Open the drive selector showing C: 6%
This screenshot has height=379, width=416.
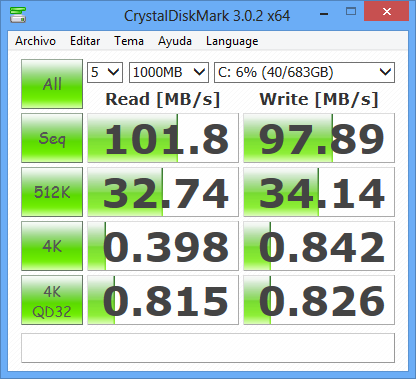pyautogui.click(x=304, y=72)
